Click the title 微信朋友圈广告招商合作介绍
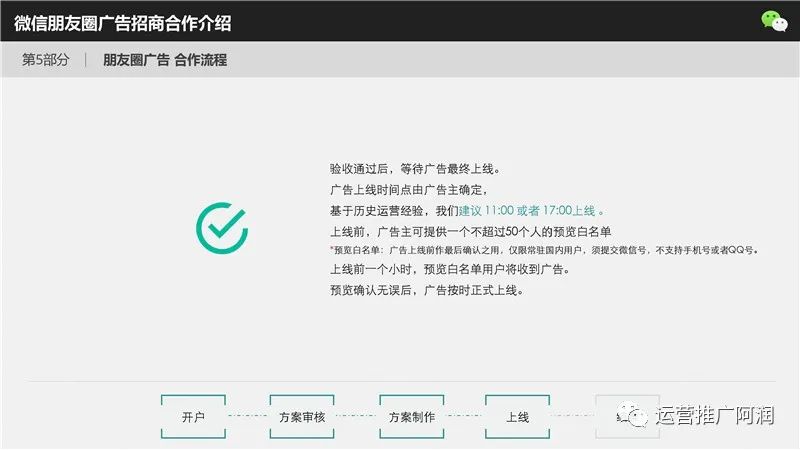Screen dimensions: 800x450 (x=122, y=23)
